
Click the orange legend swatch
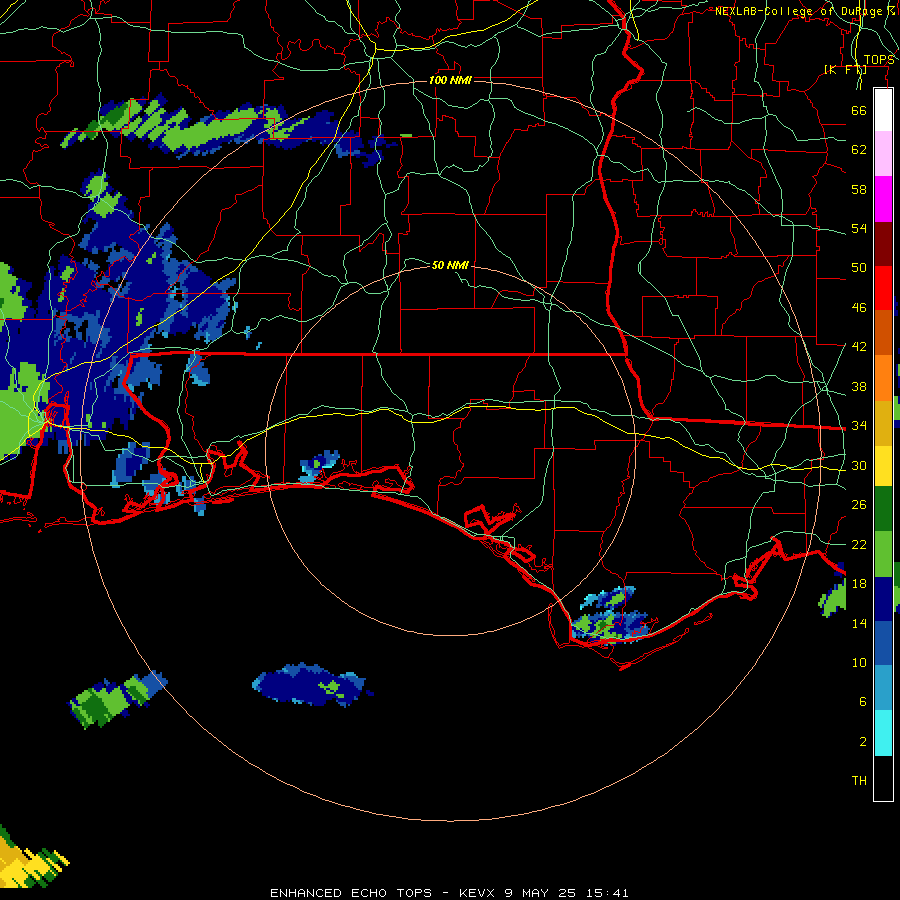click(x=883, y=378)
